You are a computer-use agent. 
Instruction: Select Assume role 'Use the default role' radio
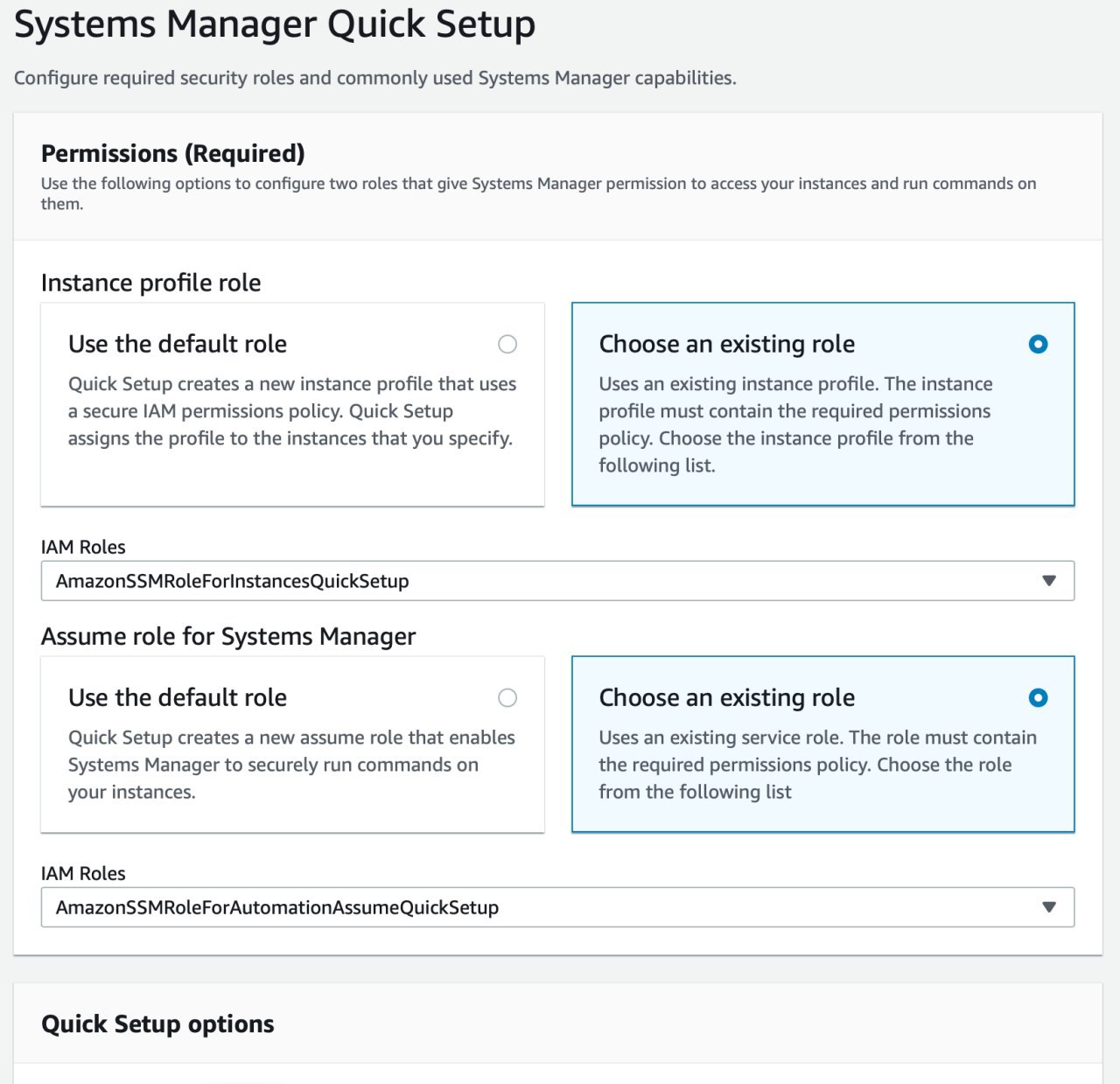(507, 697)
